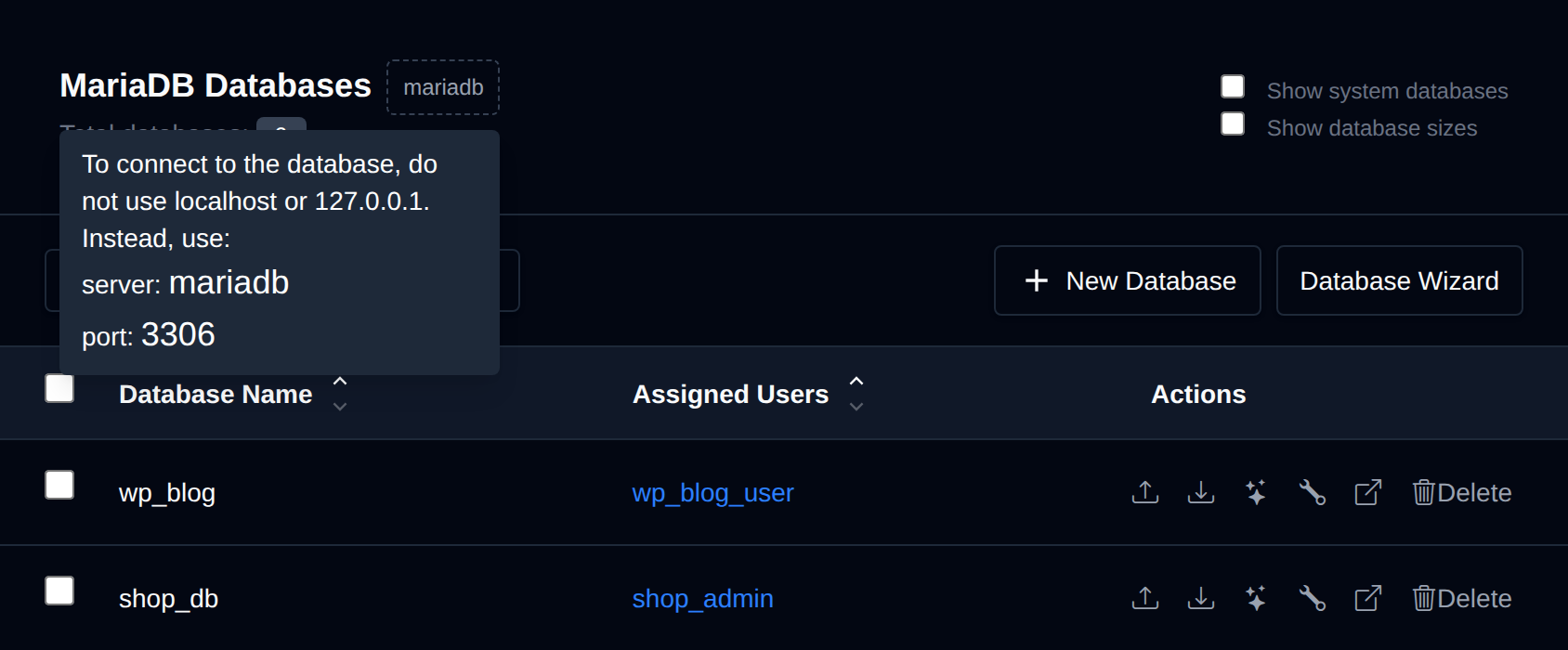Click the port 3306 value in tooltip
The image size is (1568, 650).
point(178,334)
